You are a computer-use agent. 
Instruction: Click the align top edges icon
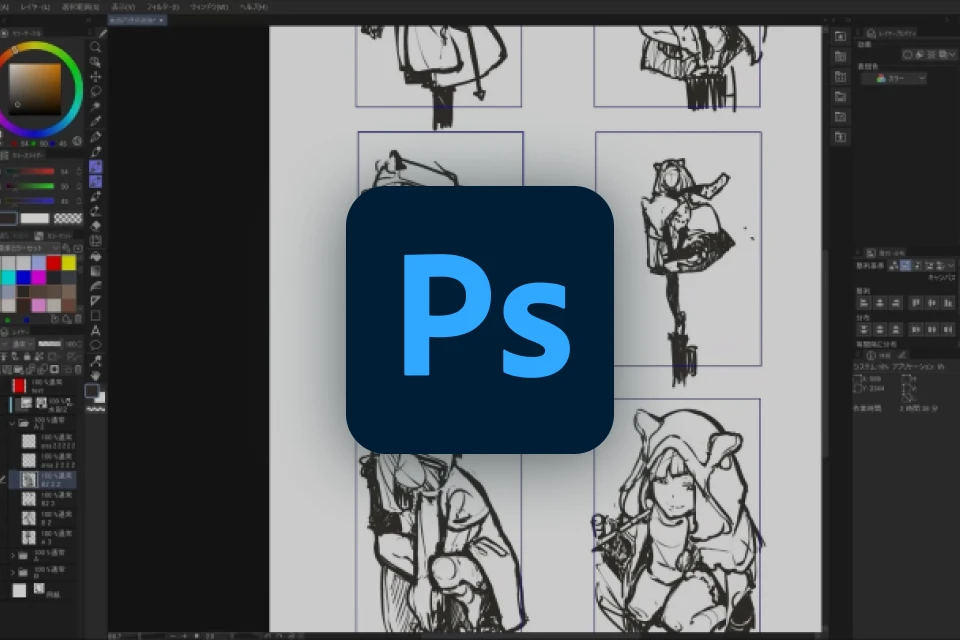pyautogui.click(x=916, y=303)
